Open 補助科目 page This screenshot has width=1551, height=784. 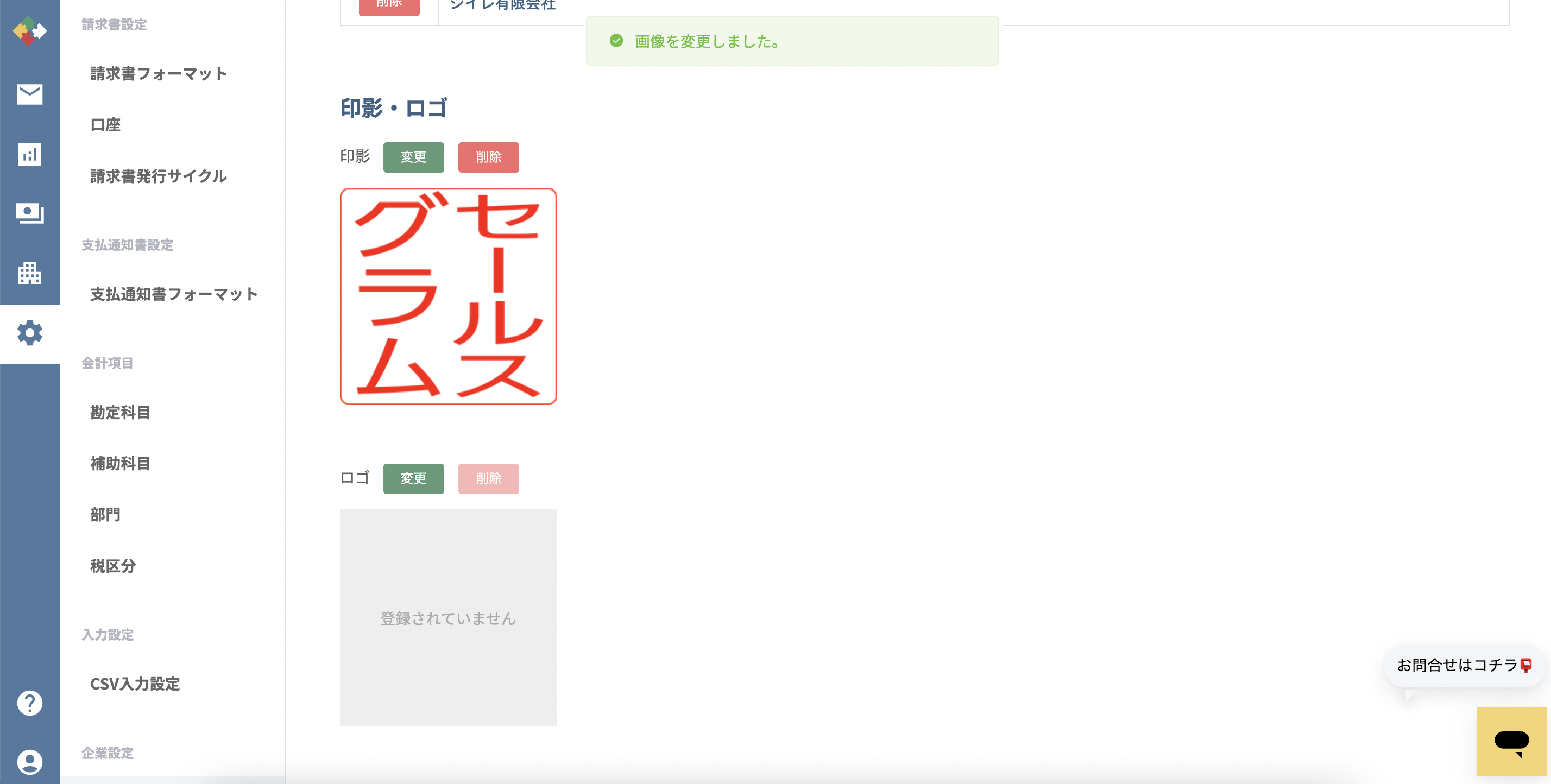click(x=121, y=464)
